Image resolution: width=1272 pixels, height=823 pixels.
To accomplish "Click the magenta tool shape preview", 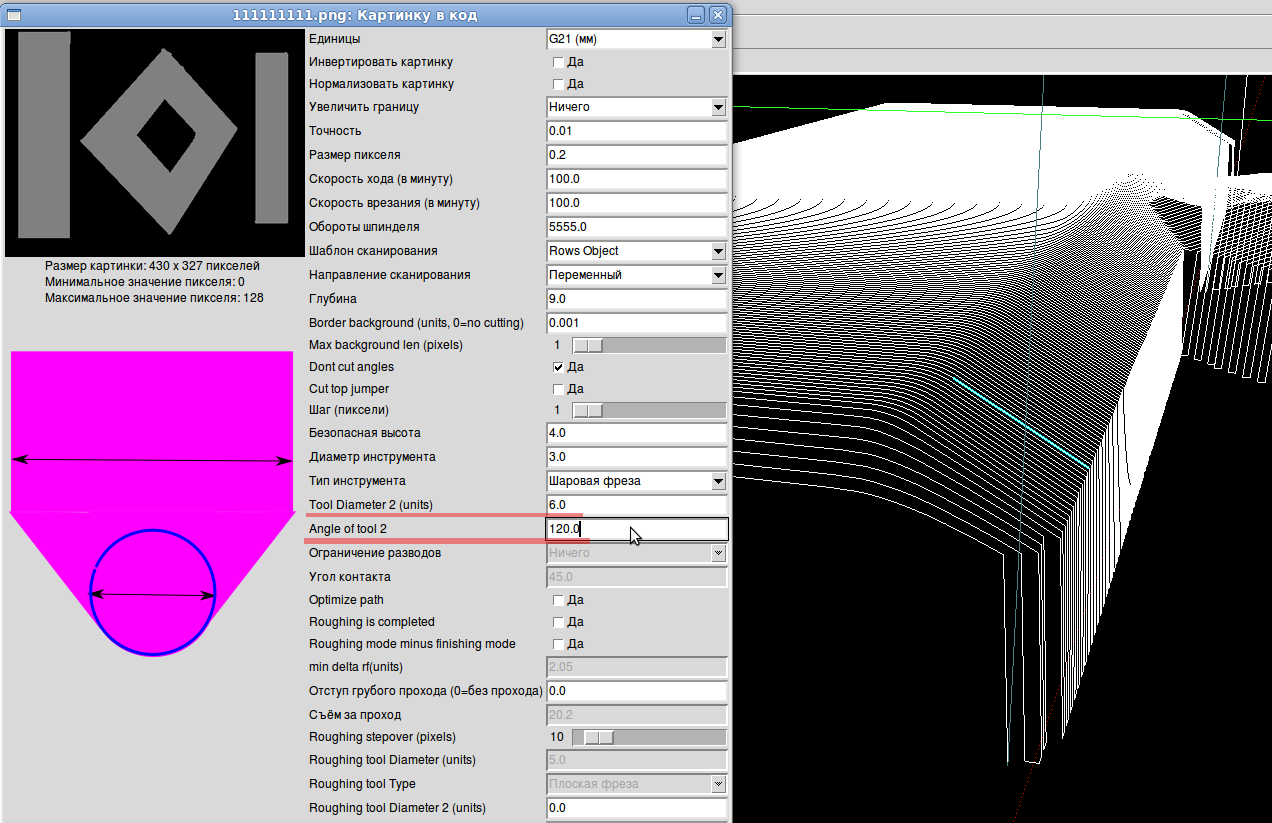I will point(151,503).
